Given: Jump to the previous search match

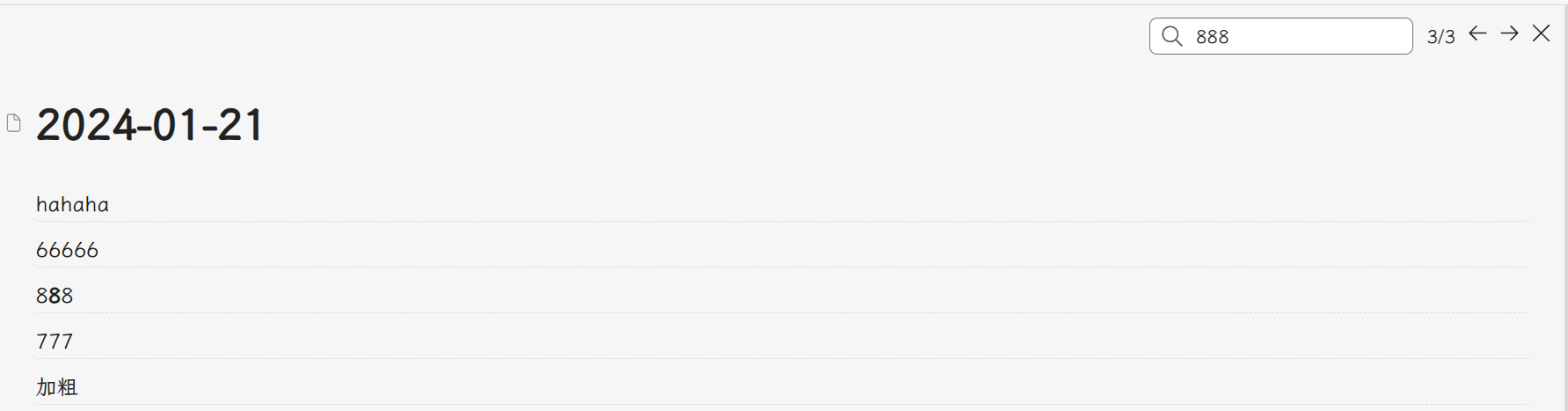Looking at the screenshot, I should point(1477,33).
